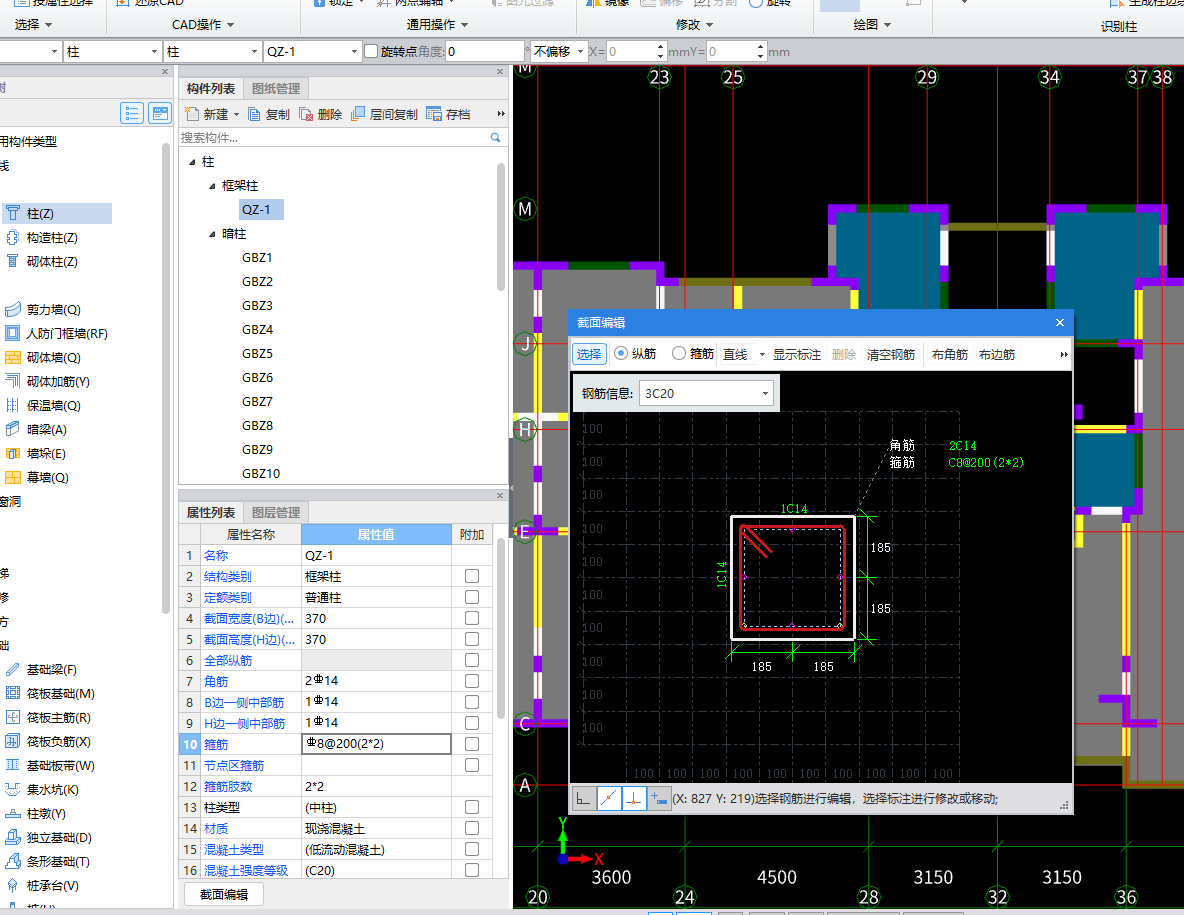The width and height of the screenshot is (1184, 915).
Task: Click the search magnifier in component search
Action: [495, 138]
